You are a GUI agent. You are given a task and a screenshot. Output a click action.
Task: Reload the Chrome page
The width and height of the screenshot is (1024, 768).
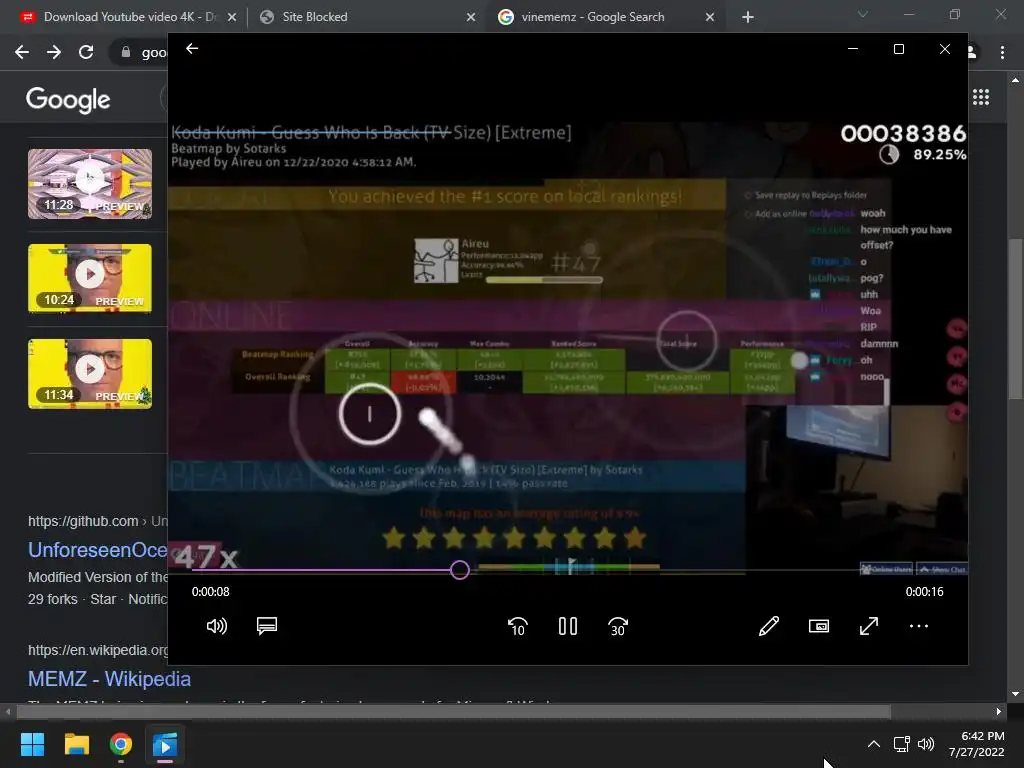pyautogui.click(x=86, y=52)
